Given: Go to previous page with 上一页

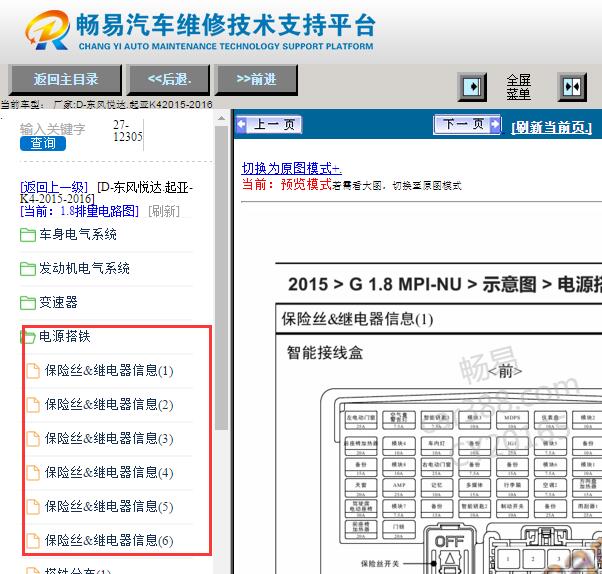Looking at the screenshot, I should (x=270, y=124).
